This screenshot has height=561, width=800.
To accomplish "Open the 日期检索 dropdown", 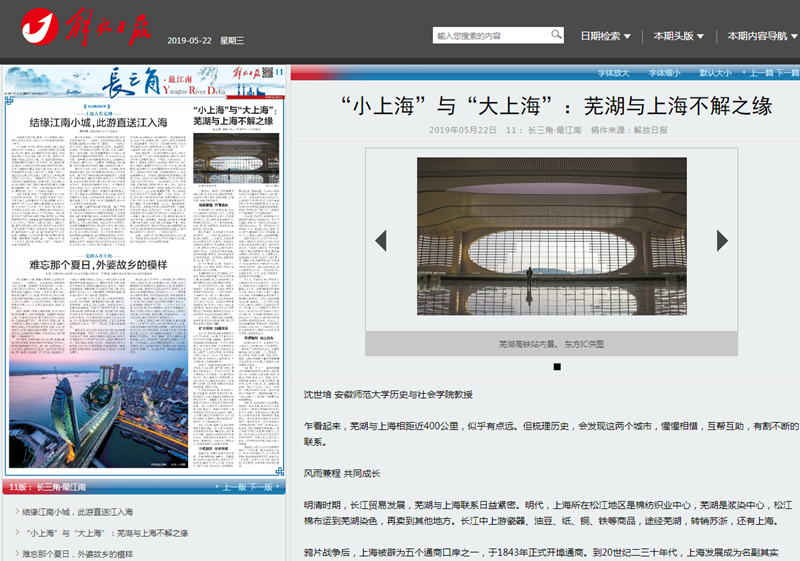I will tap(605, 36).
